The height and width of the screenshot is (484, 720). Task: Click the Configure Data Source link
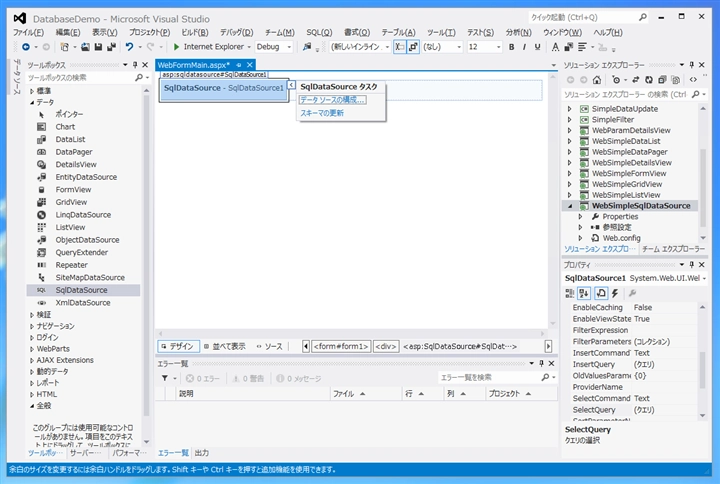click(332, 100)
